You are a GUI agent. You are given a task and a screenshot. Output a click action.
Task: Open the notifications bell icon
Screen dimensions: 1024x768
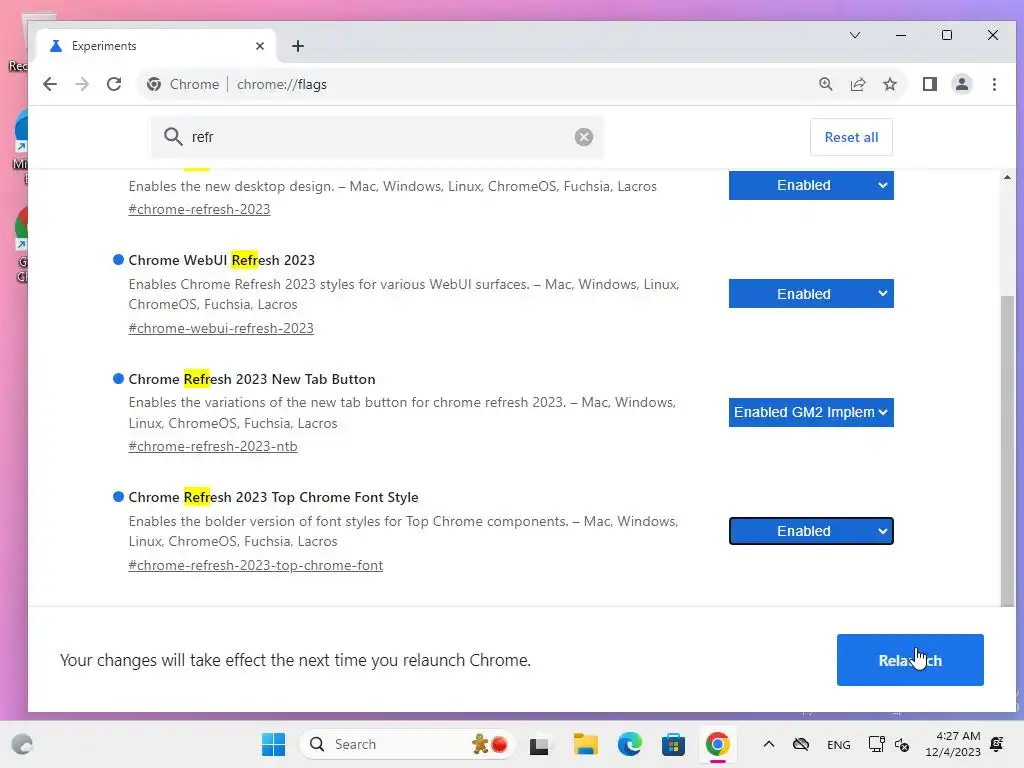click(x=997, y=744)
